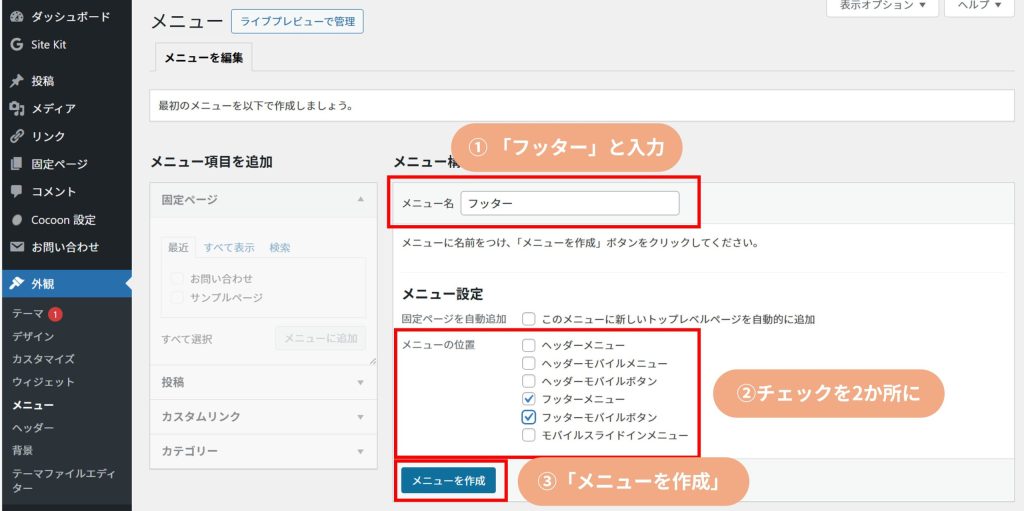Expand the 投稿 accordion section
Screen dimensions: 1024x511
[263, 382]
